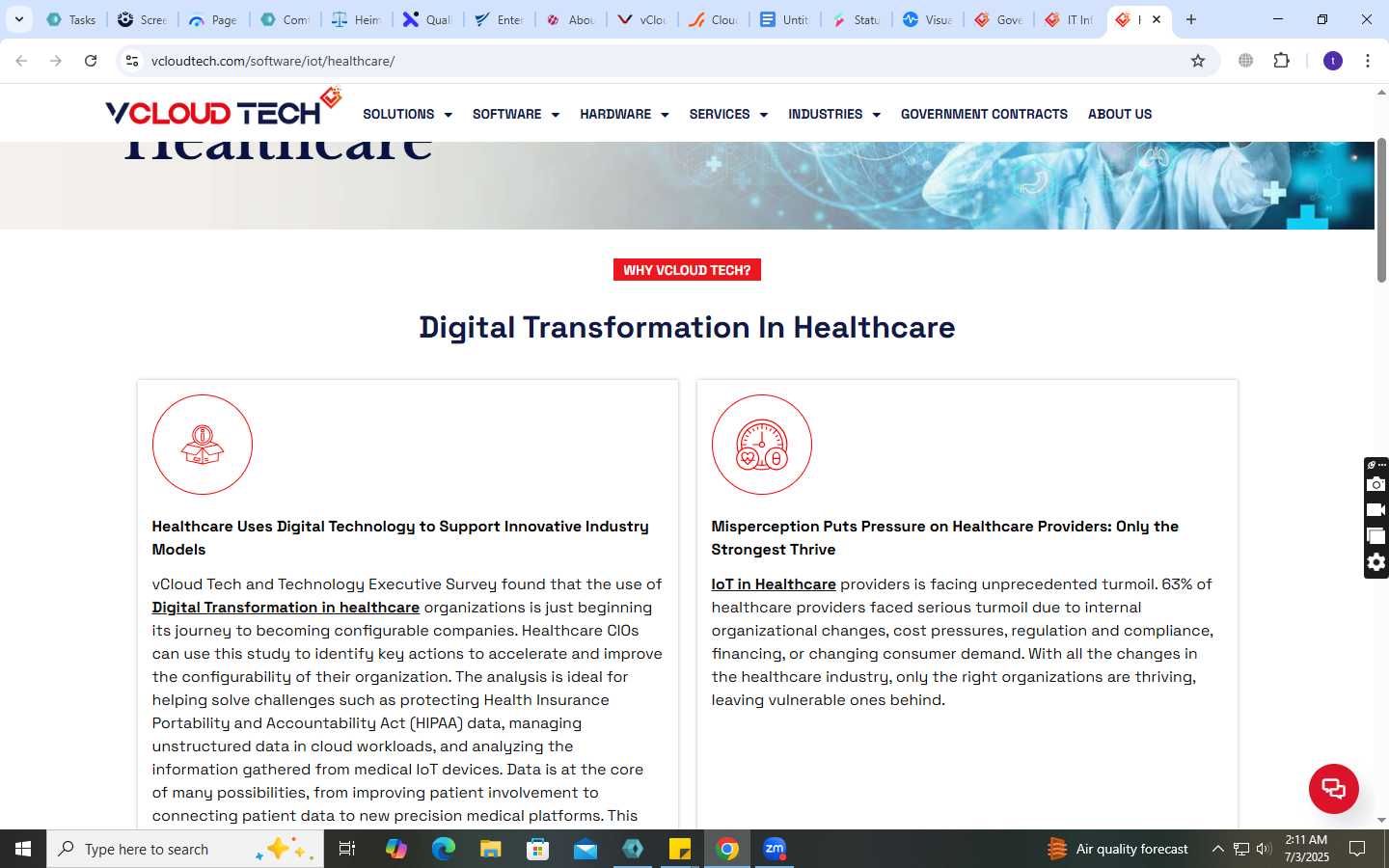This screenshot has width=1389, height=868.
Task: Switch to the Statu browser tab
Action: tap(857, 19)
